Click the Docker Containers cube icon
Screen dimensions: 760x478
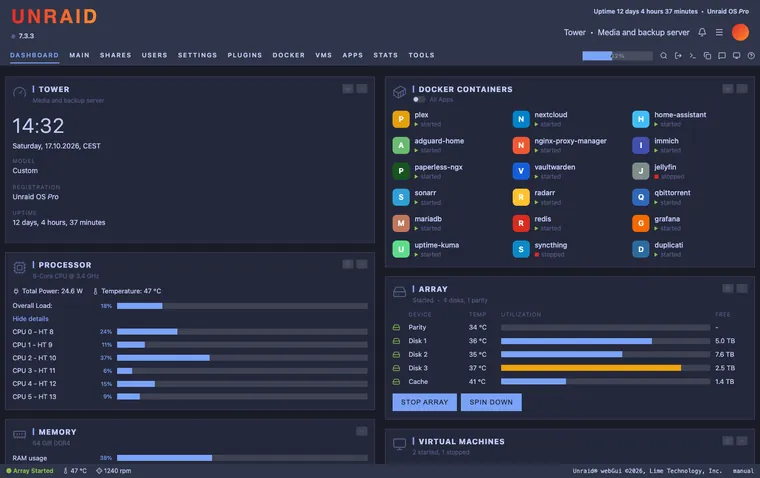[x=399, y=92]
